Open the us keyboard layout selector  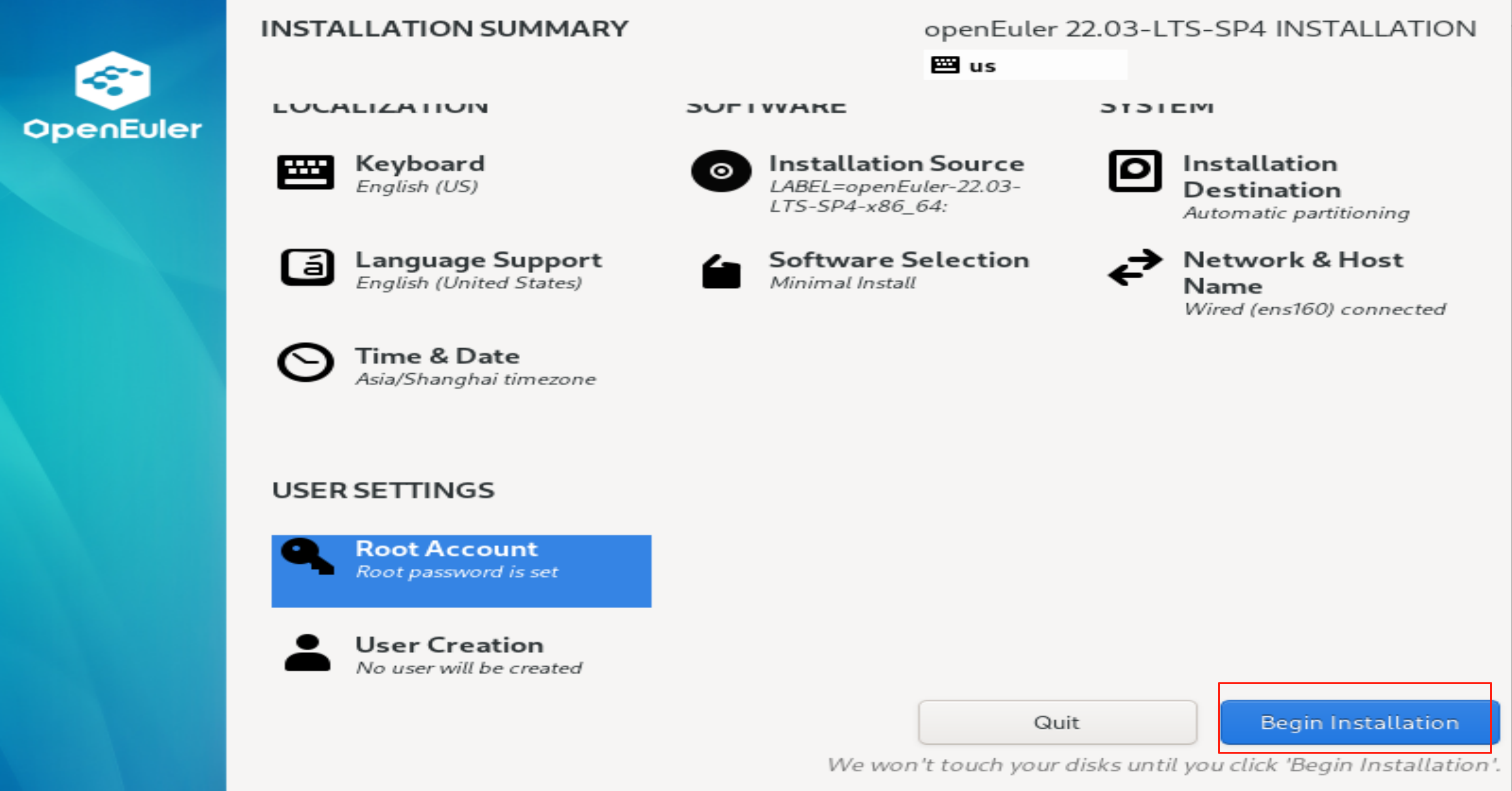click(x=1026, y=65)
